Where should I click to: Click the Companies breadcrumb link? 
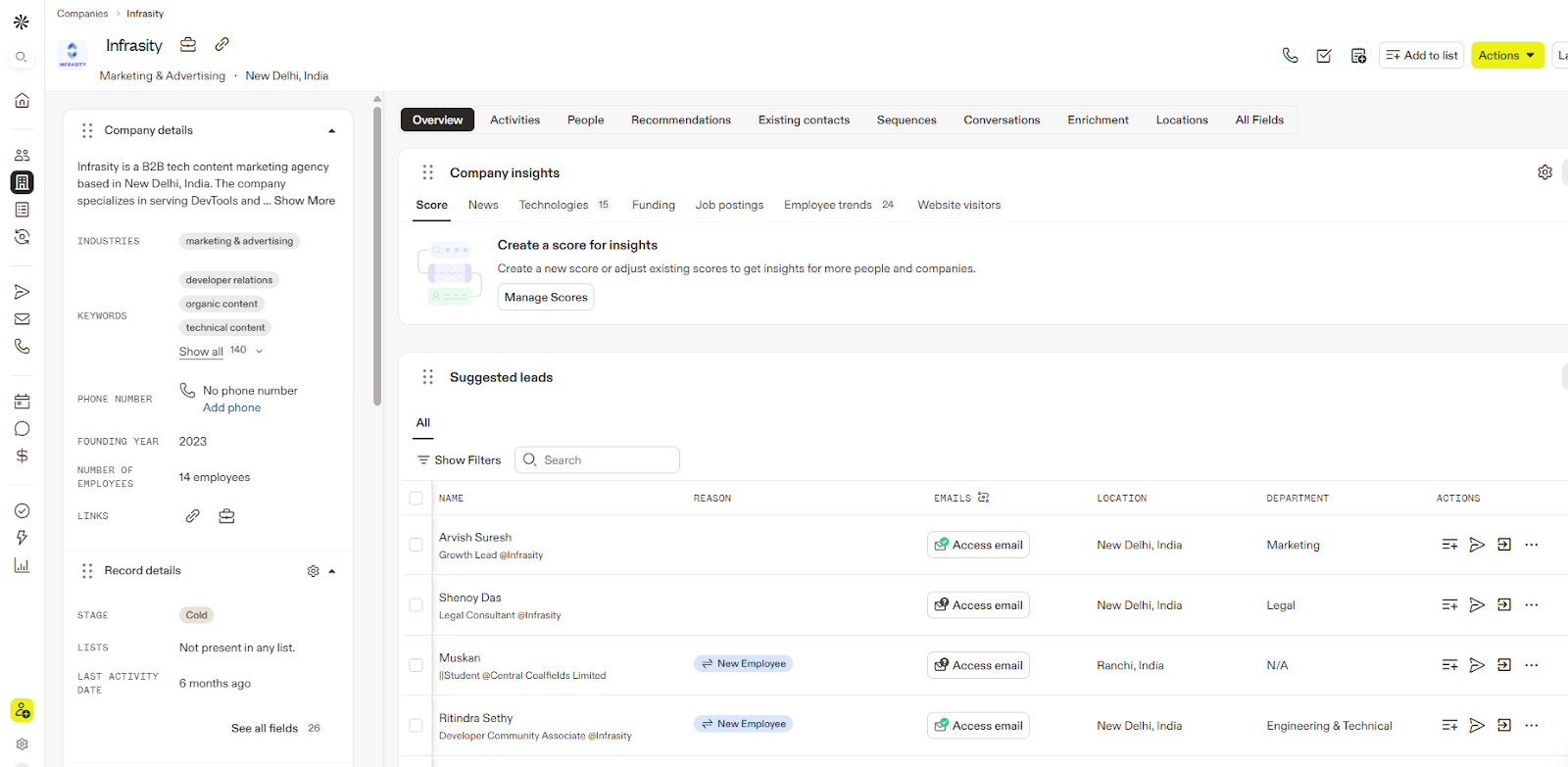point(82,14)
